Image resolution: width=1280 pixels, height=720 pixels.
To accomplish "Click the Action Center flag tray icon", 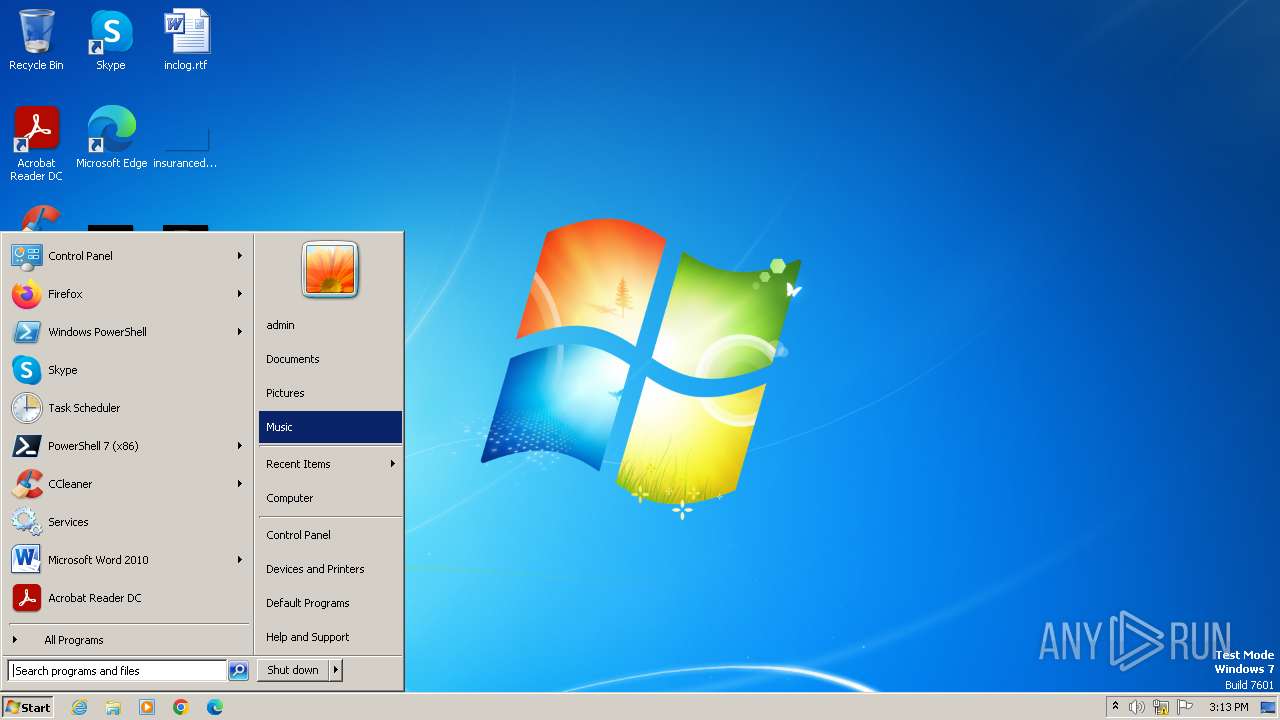I will click(1185, 707).
